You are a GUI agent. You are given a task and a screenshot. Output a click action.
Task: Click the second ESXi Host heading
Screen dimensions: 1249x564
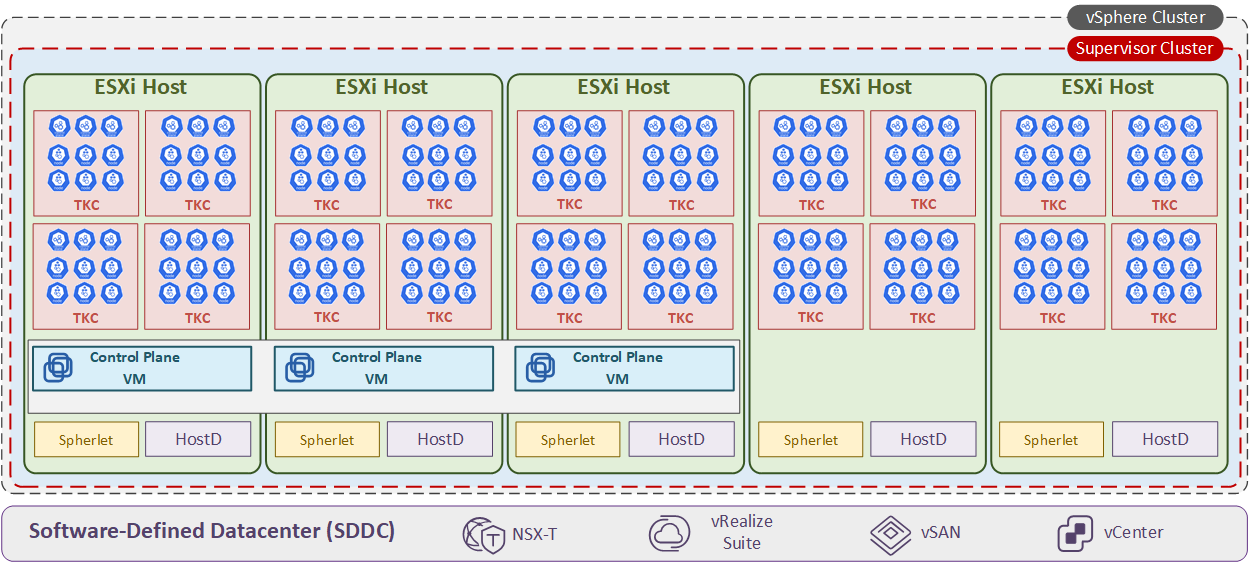pyautogui.click(x=382, y=87)
